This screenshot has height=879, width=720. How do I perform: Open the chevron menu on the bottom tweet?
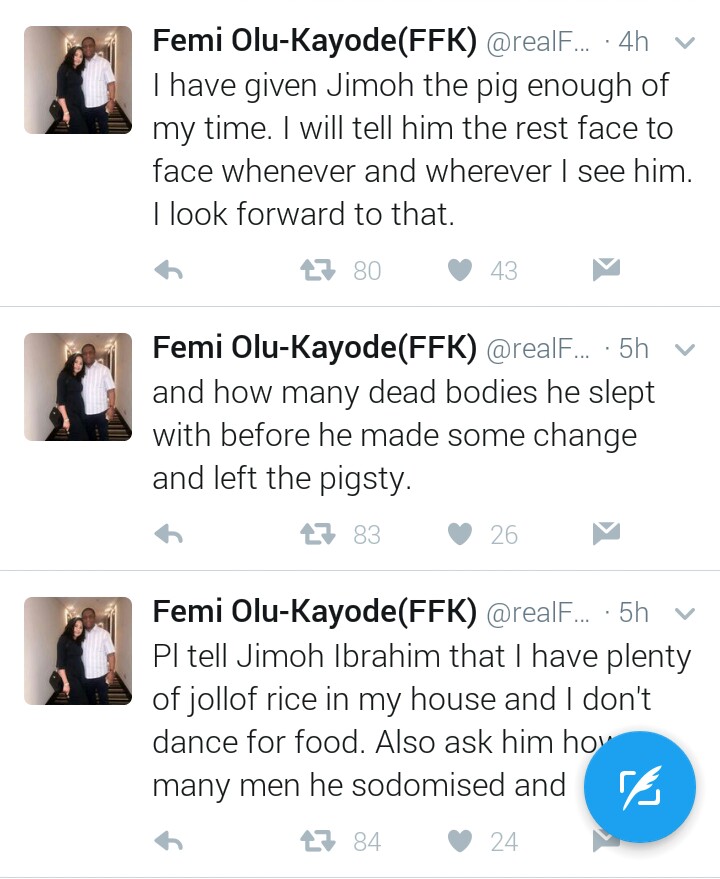[685, 613]
